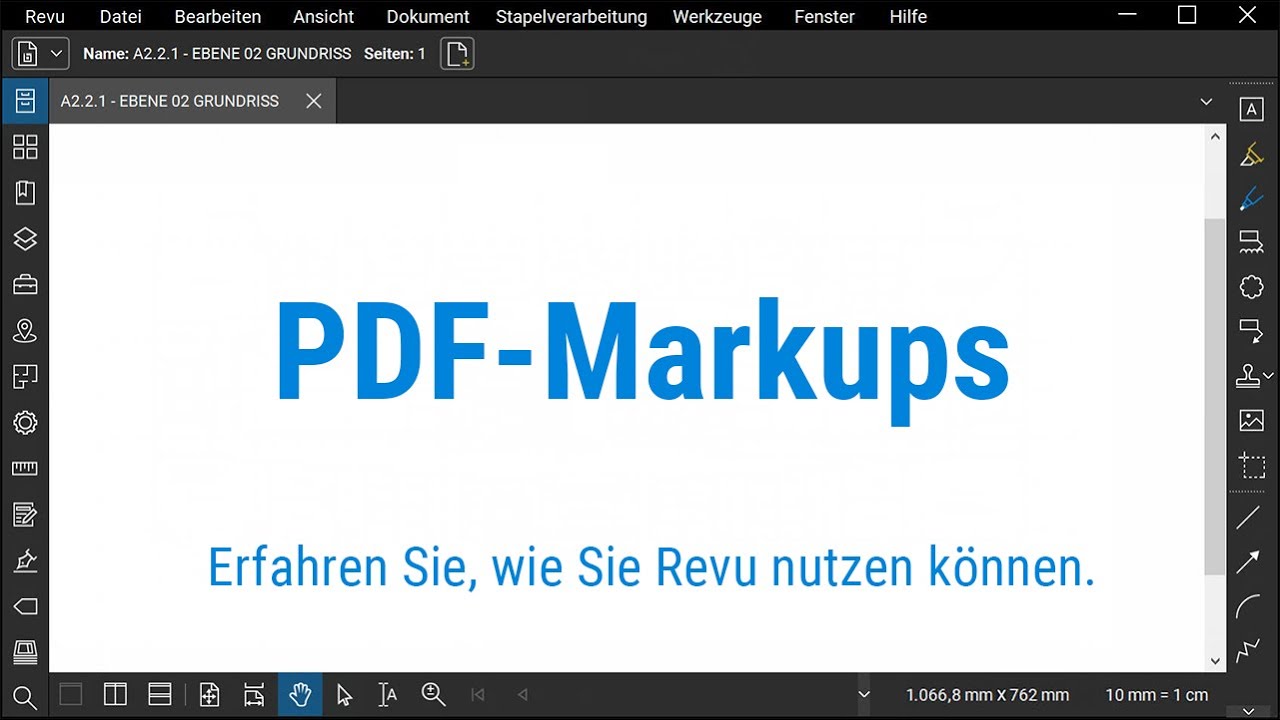Click scrollbar up arrow

(x=1216, y=137)
